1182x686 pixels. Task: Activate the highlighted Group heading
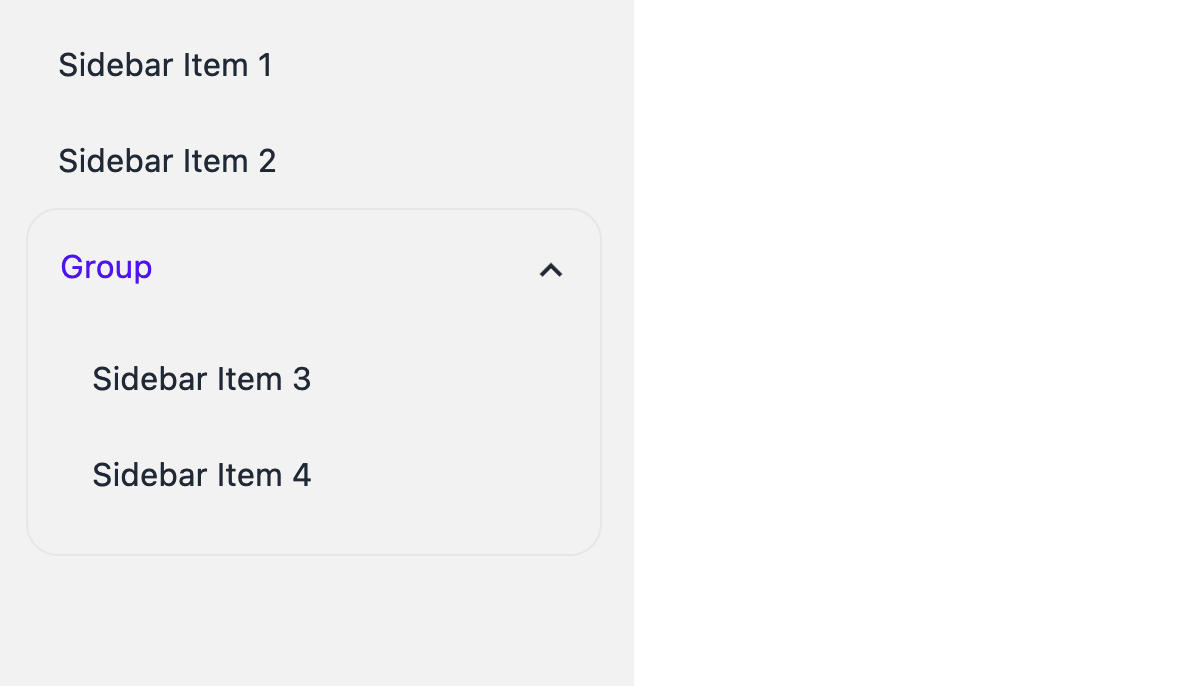tap(106, 267)
